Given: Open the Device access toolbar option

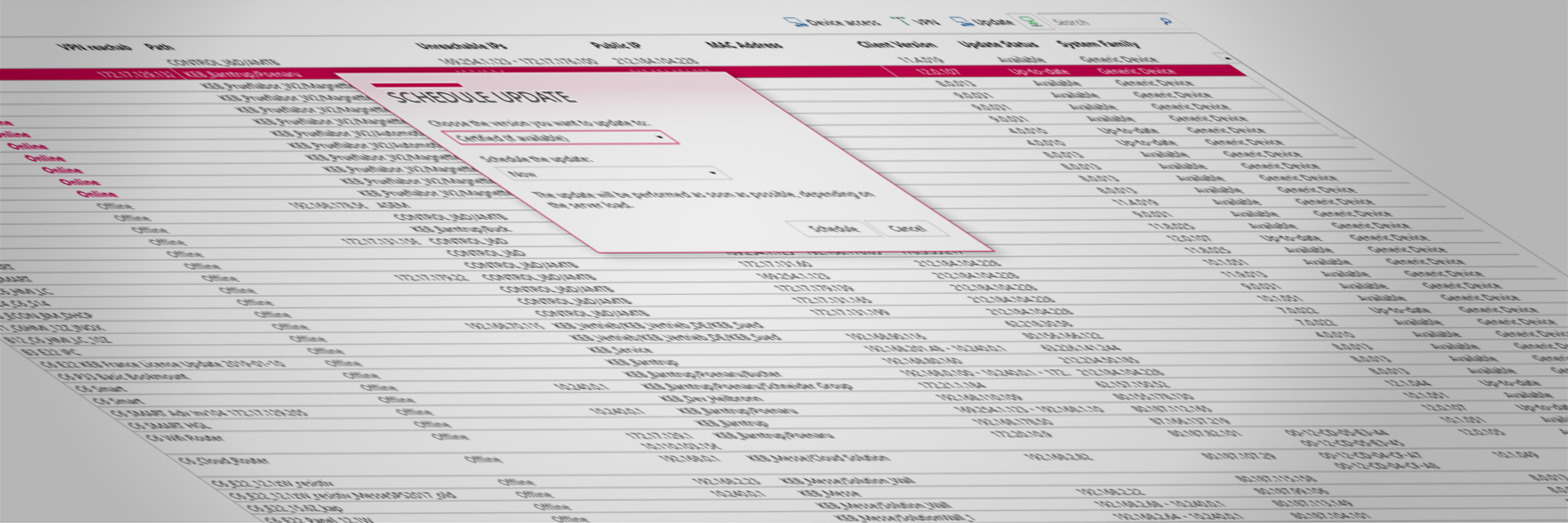Looking at the screenshot, I should pyautogui.click(x=832, y=22).
